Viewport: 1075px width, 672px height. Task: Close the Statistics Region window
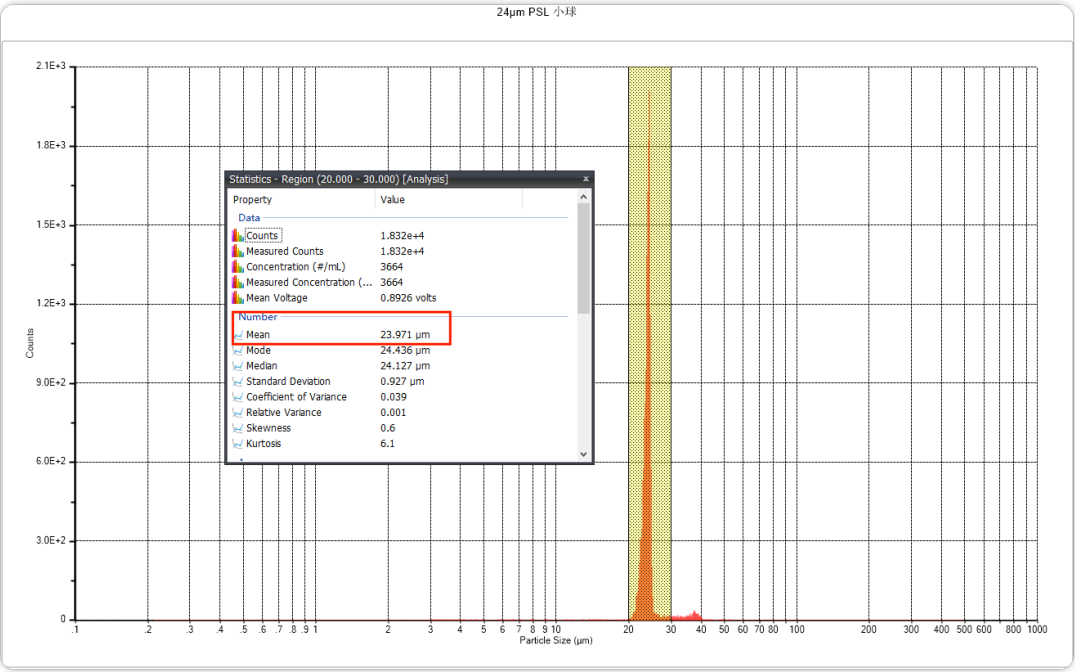(585, 179)
